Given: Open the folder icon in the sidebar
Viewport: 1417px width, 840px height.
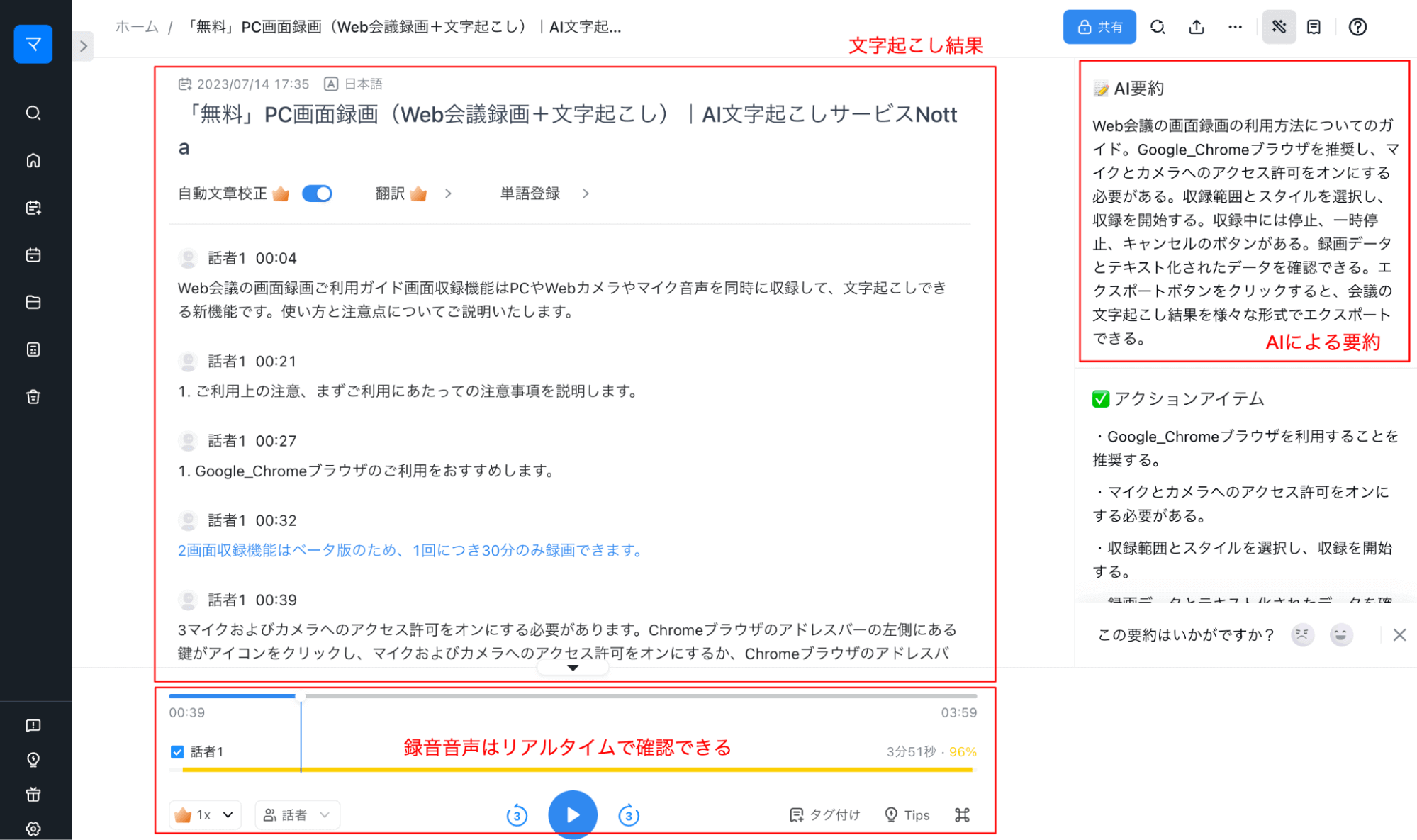Looking at the screenshot, I should pos(33,302).
